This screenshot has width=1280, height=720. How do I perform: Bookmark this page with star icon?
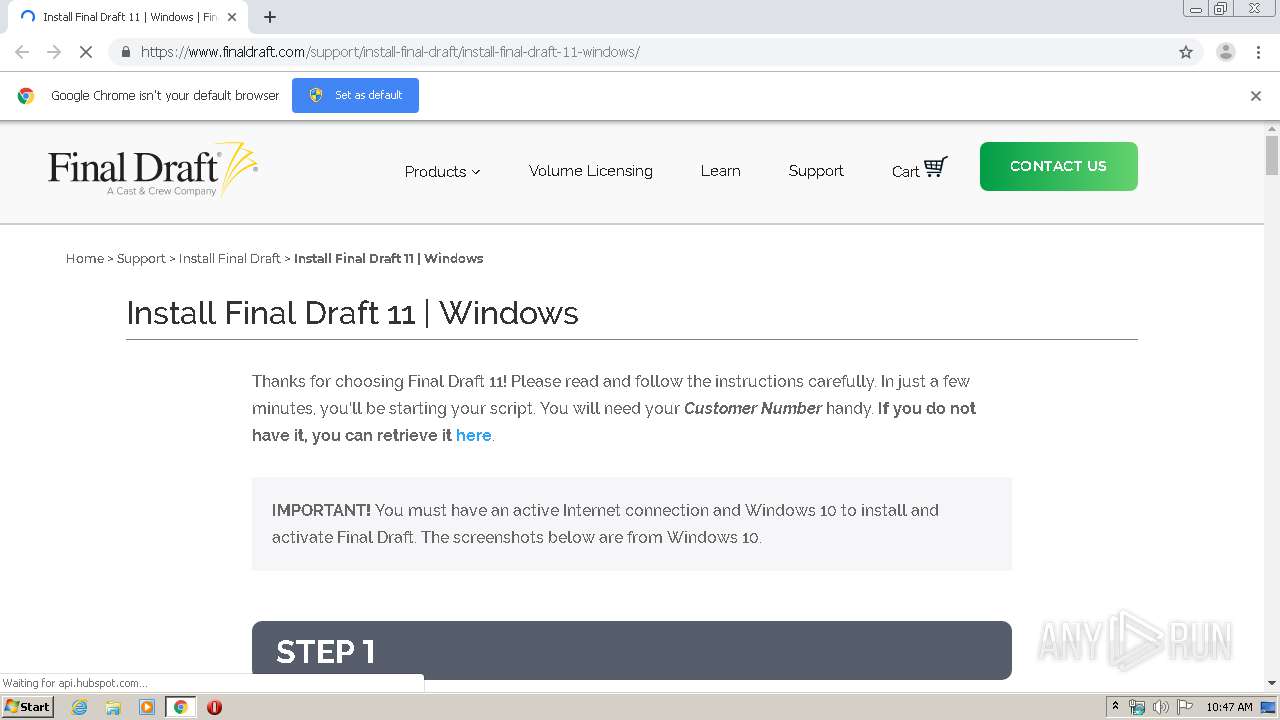point(1186,52)
